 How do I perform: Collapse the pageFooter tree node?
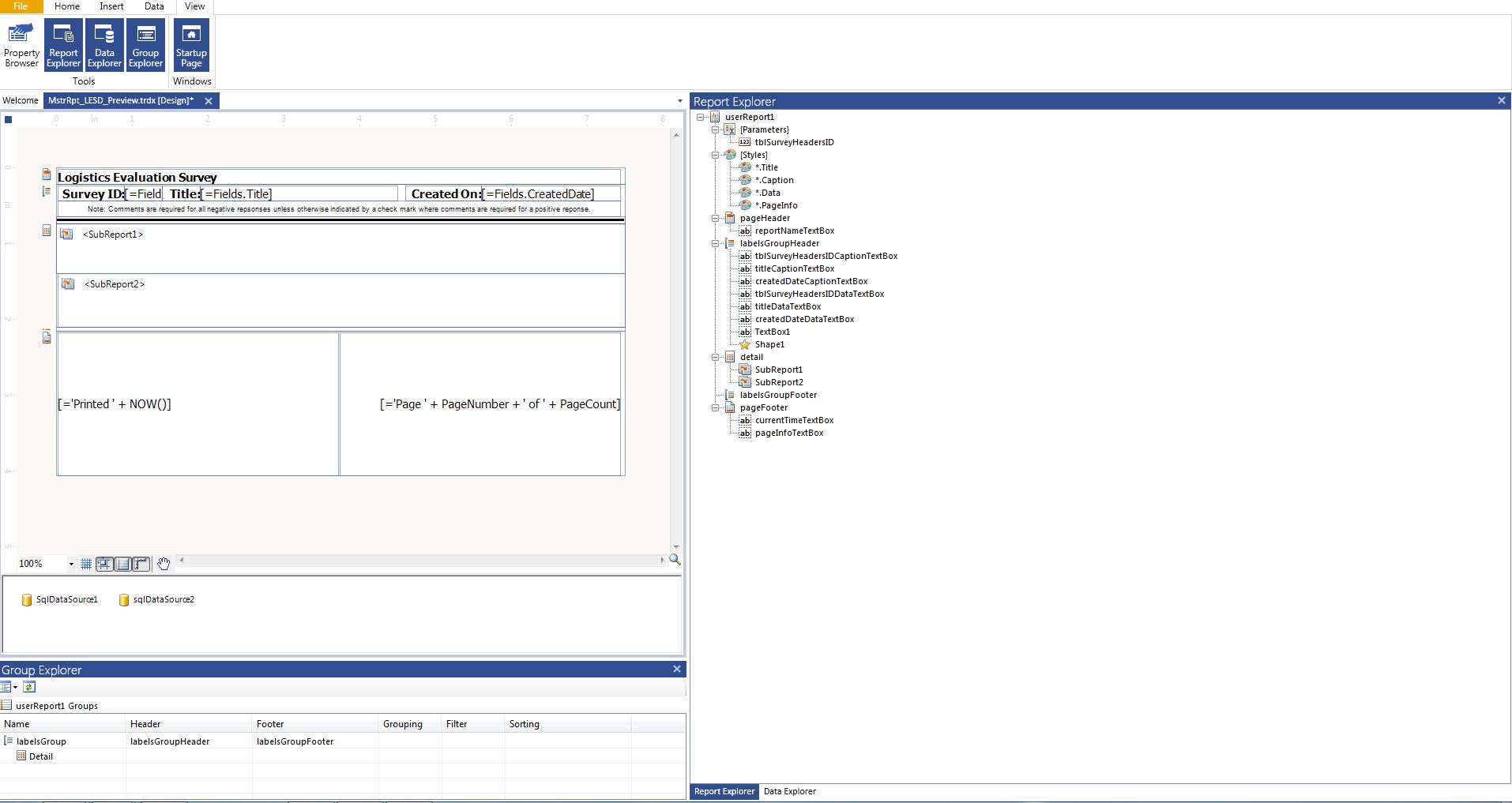(x=716, y=407)
